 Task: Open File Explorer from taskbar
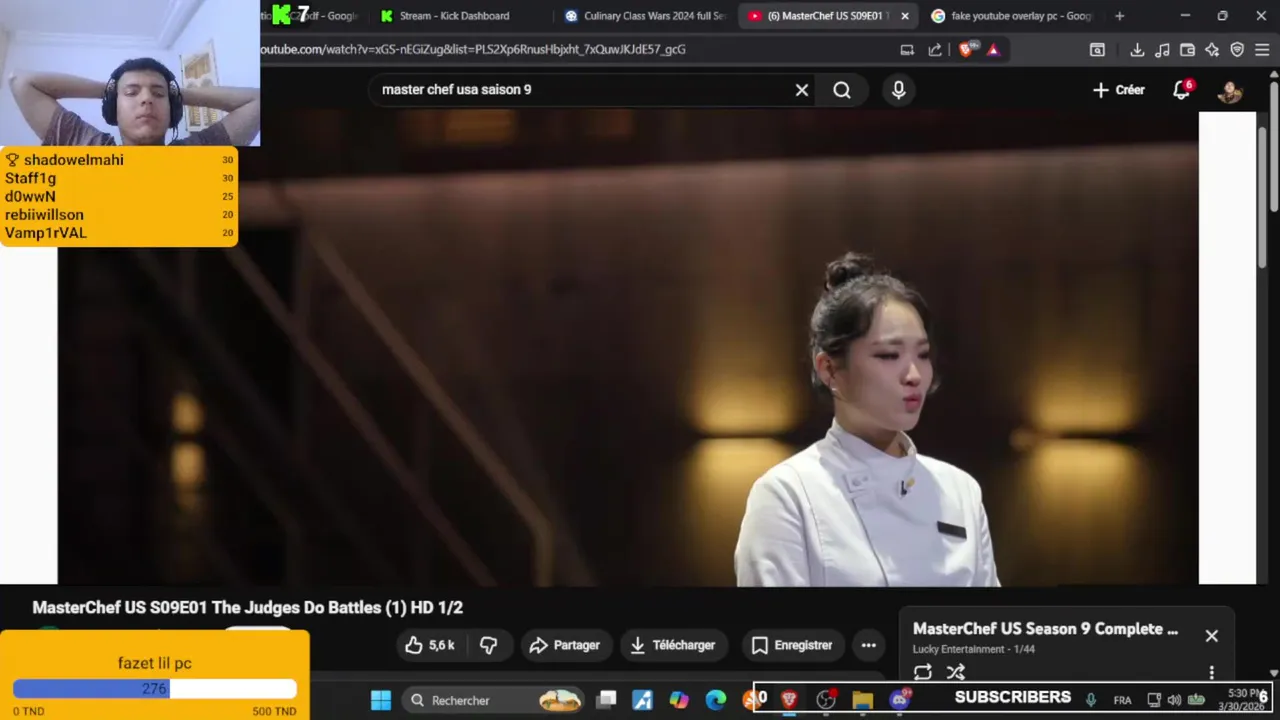click(862, 700)
